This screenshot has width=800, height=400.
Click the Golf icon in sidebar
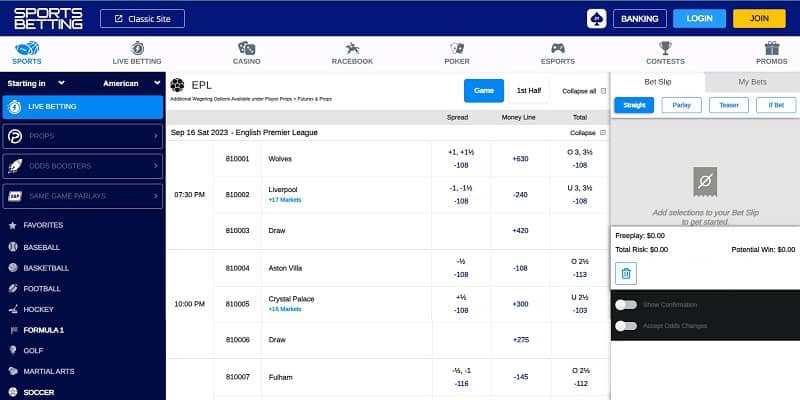[13, 351]
